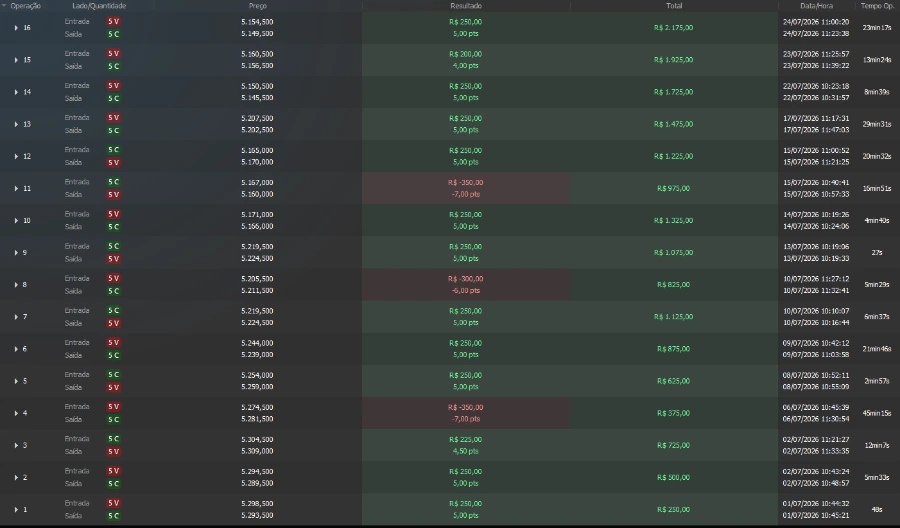
Task: Expand operation 5 row details
Action: pos(16,381)
